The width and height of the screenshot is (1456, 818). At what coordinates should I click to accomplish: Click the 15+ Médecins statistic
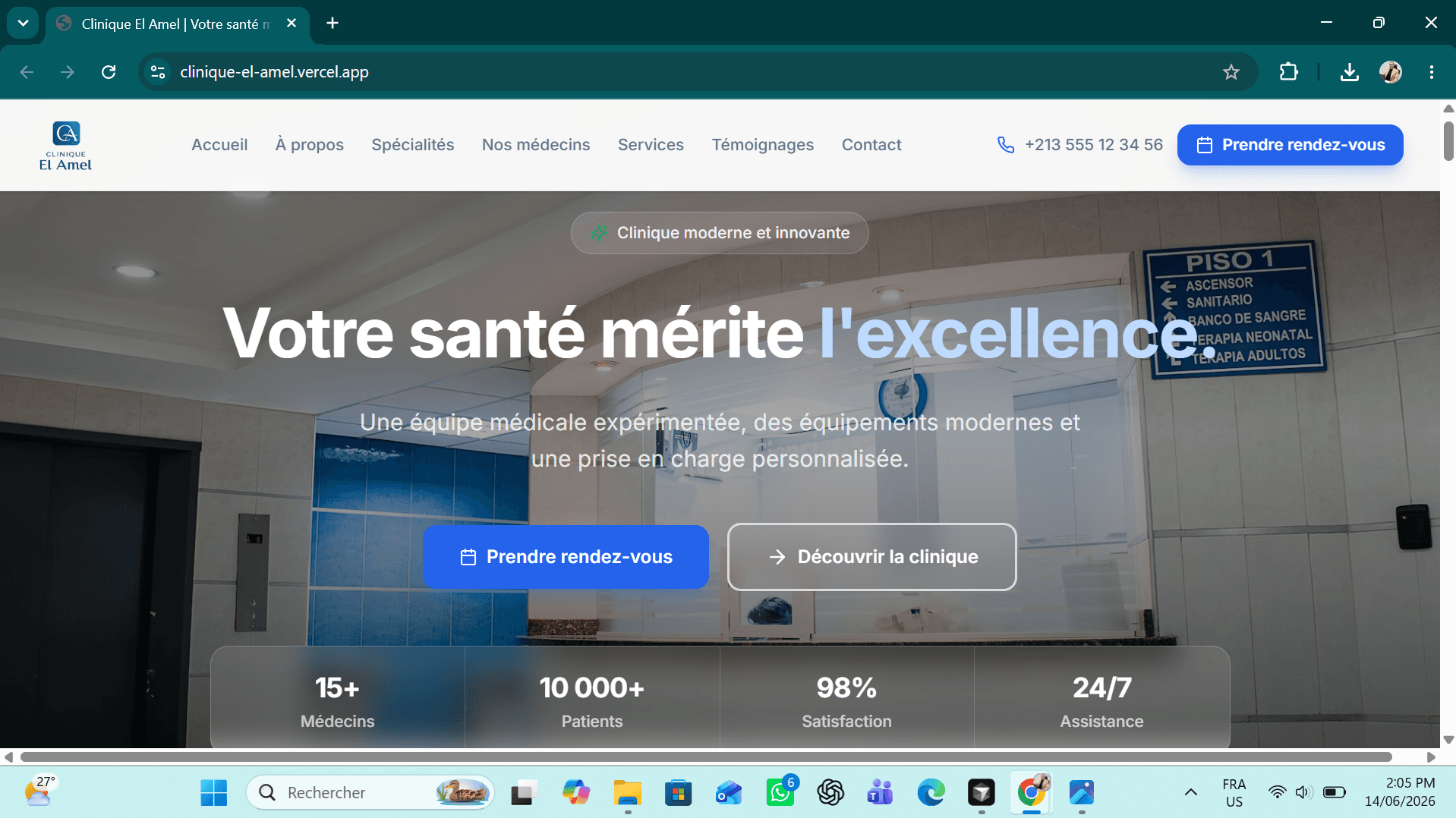click(x=337, y=702)
